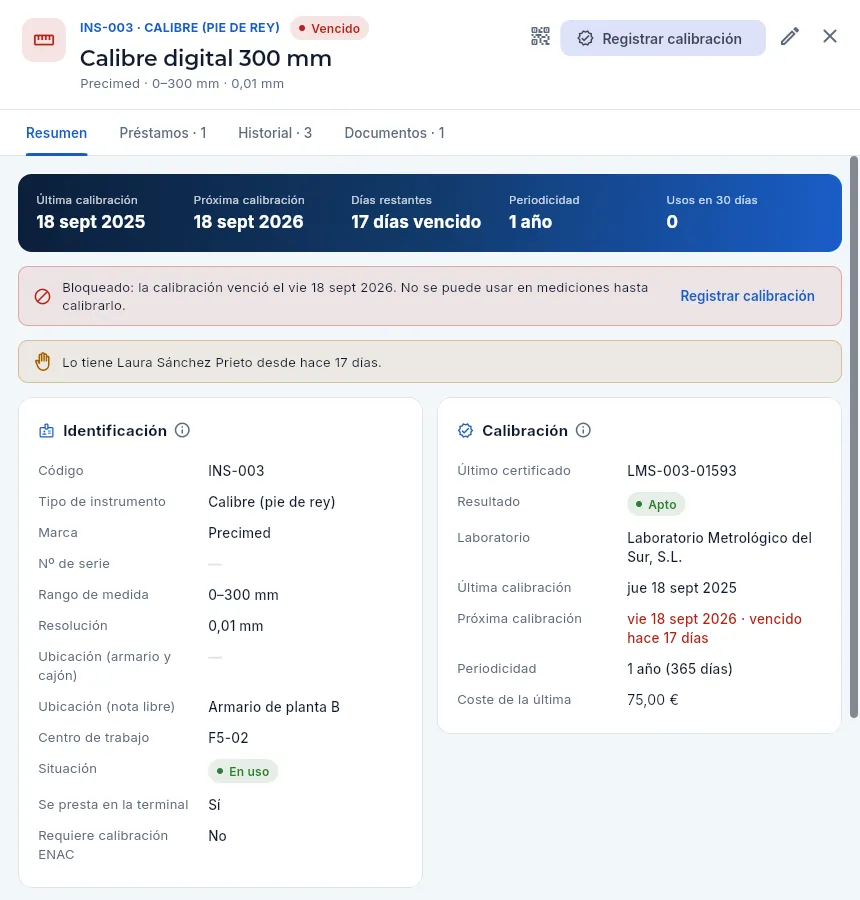Click the Rango de medida value '0–300 mm'
Viewport: 860px width, 900px height.
243,595
